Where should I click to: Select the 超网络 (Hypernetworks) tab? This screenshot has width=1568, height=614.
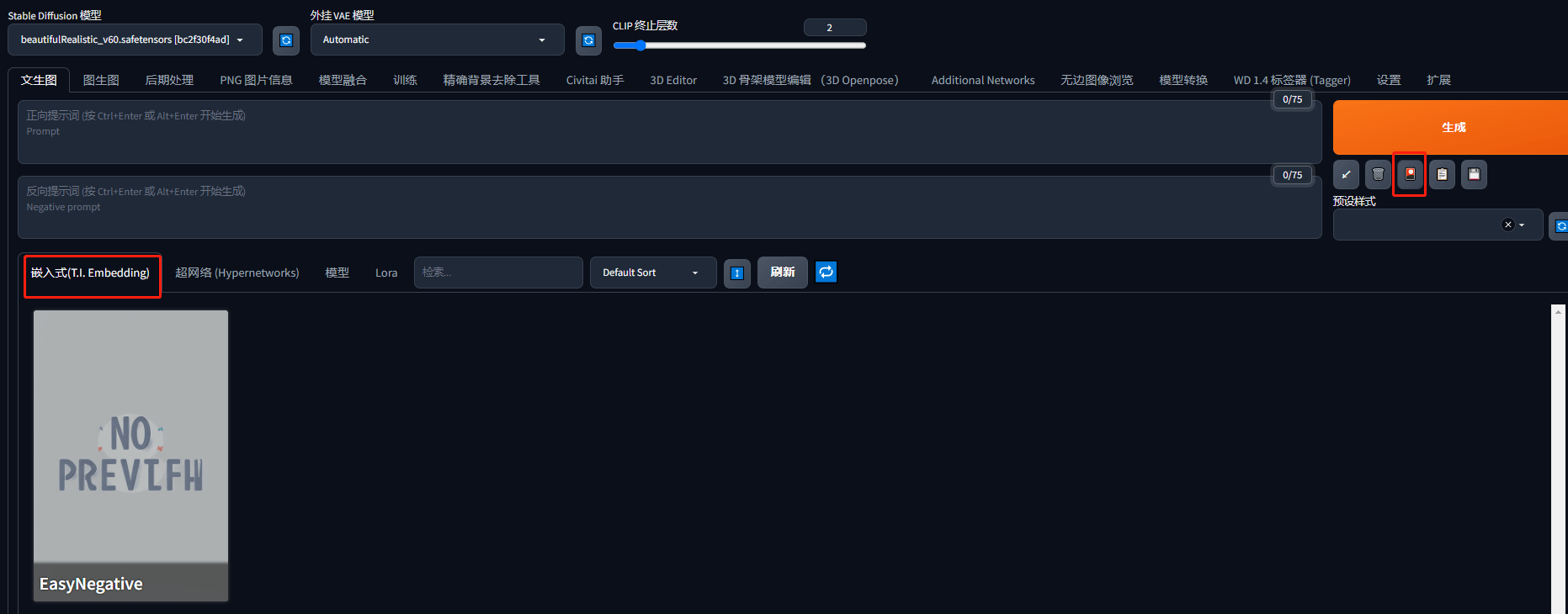[237, 273]
